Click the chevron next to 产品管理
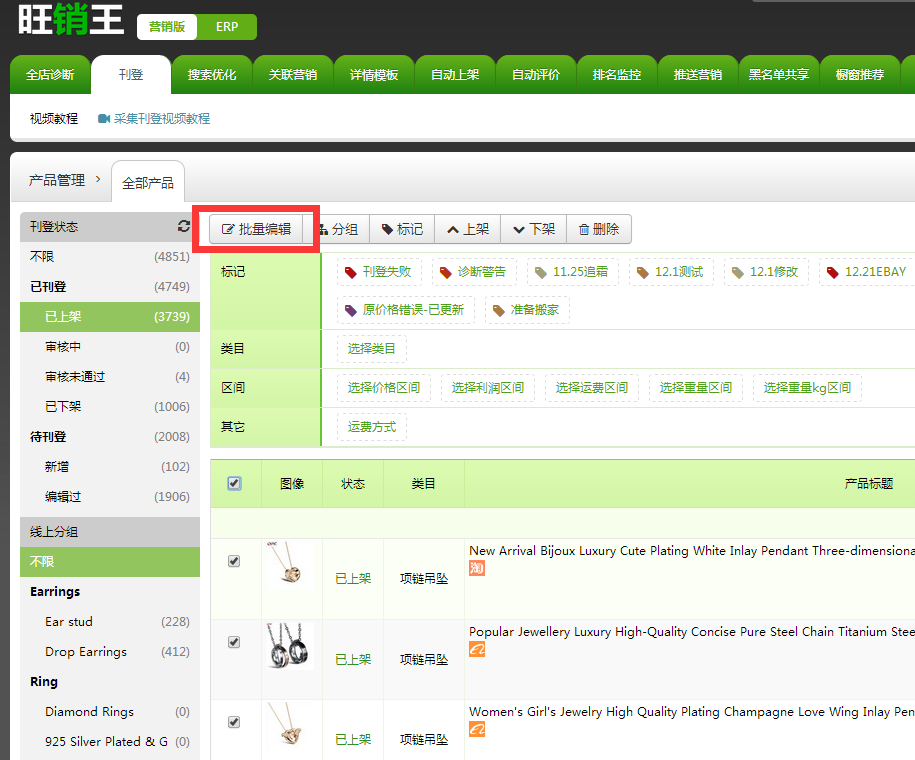Image resolution: width=915 pixels, height=760 pixels. (98, 179)
